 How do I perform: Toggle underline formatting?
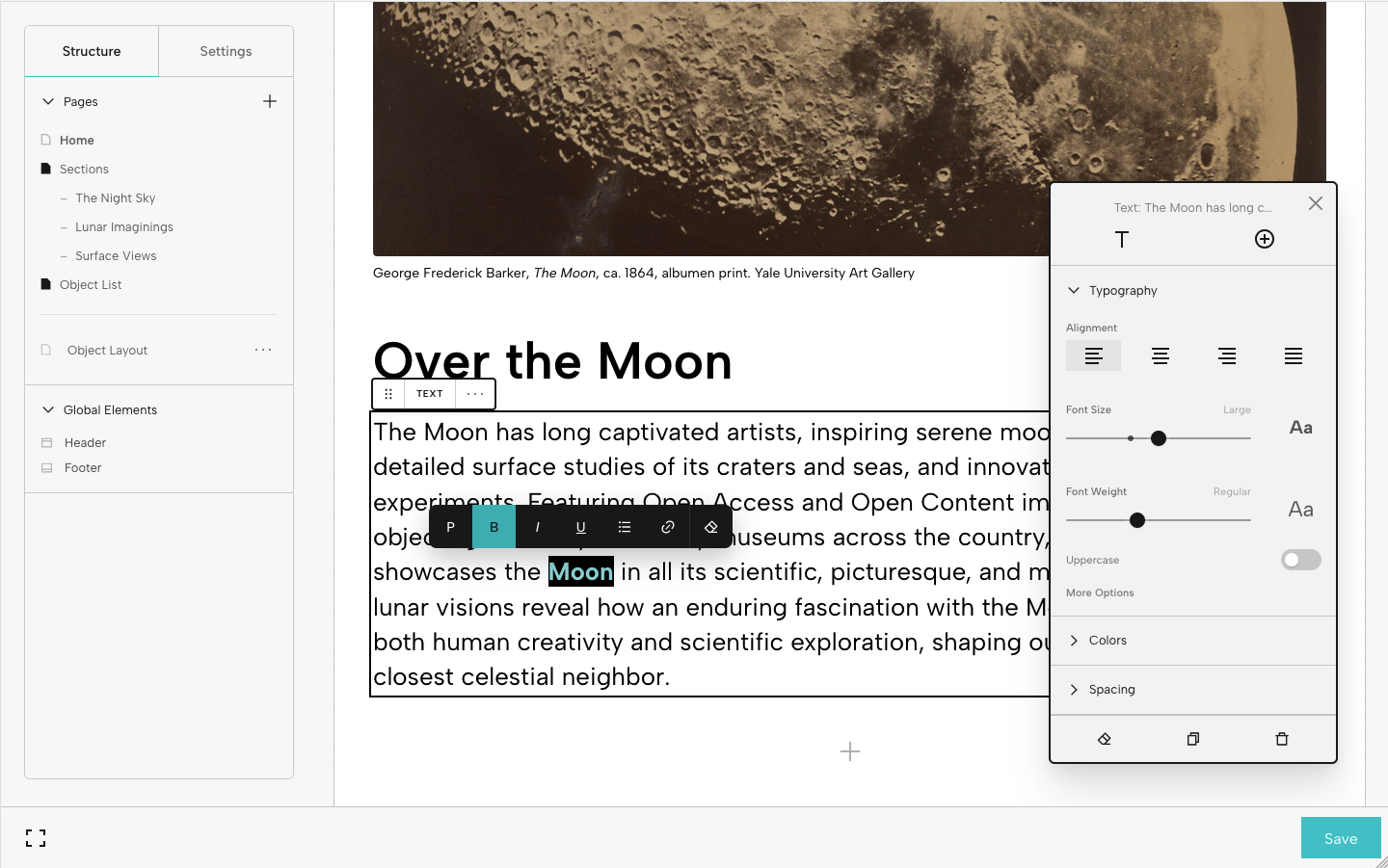580,527
